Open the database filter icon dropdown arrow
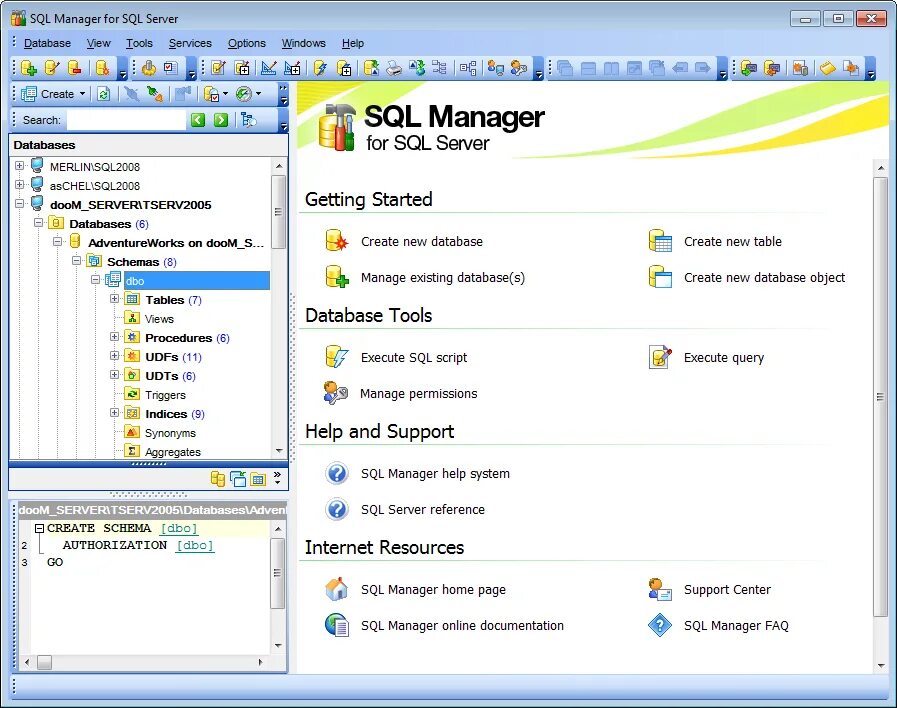897x708 pixels. pos(225,94)
